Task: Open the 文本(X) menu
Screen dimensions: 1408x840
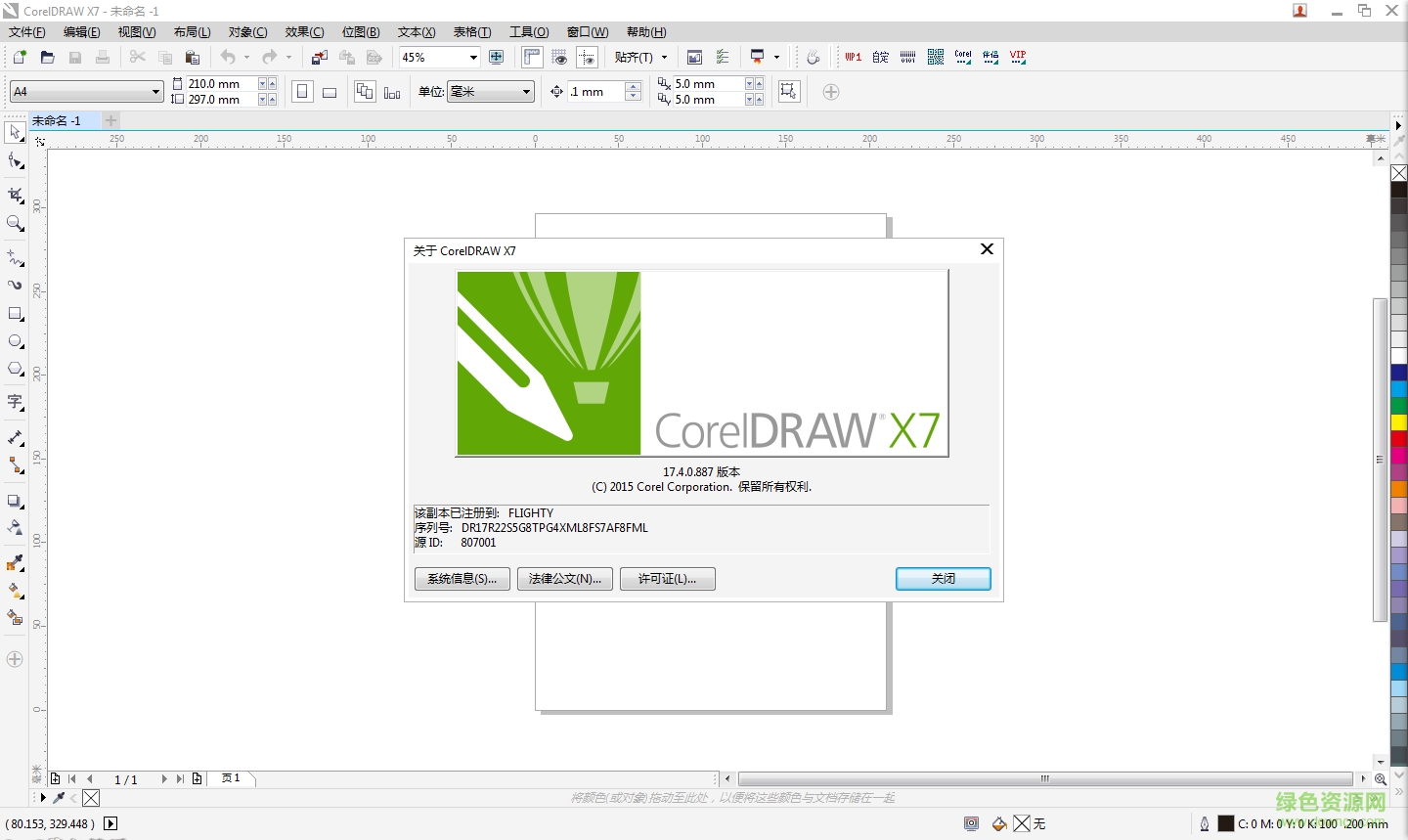Action: (x=416, y=32)
